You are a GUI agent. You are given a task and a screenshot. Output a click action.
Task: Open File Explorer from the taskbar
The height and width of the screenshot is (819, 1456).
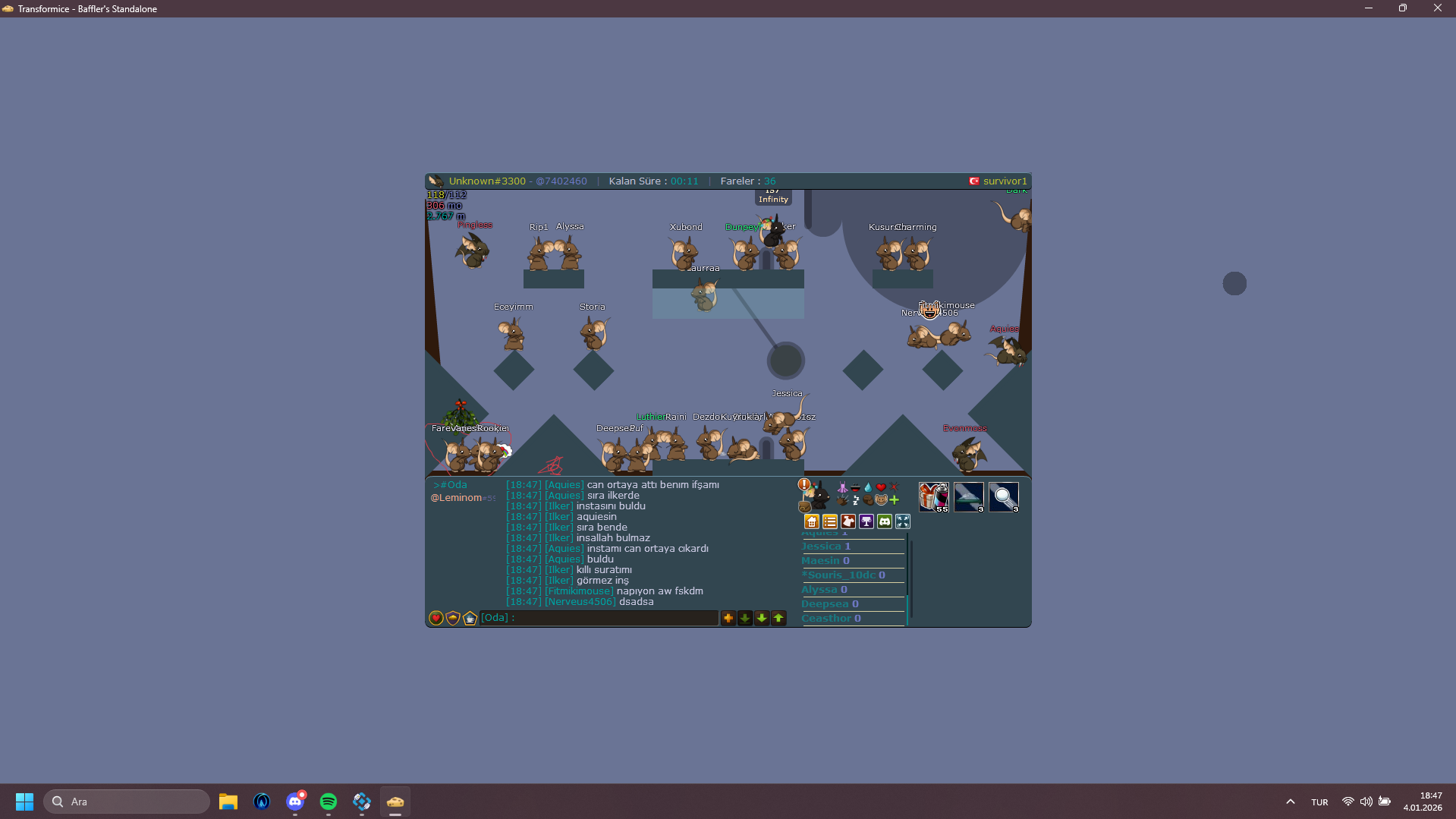click(x=228, y=802)
